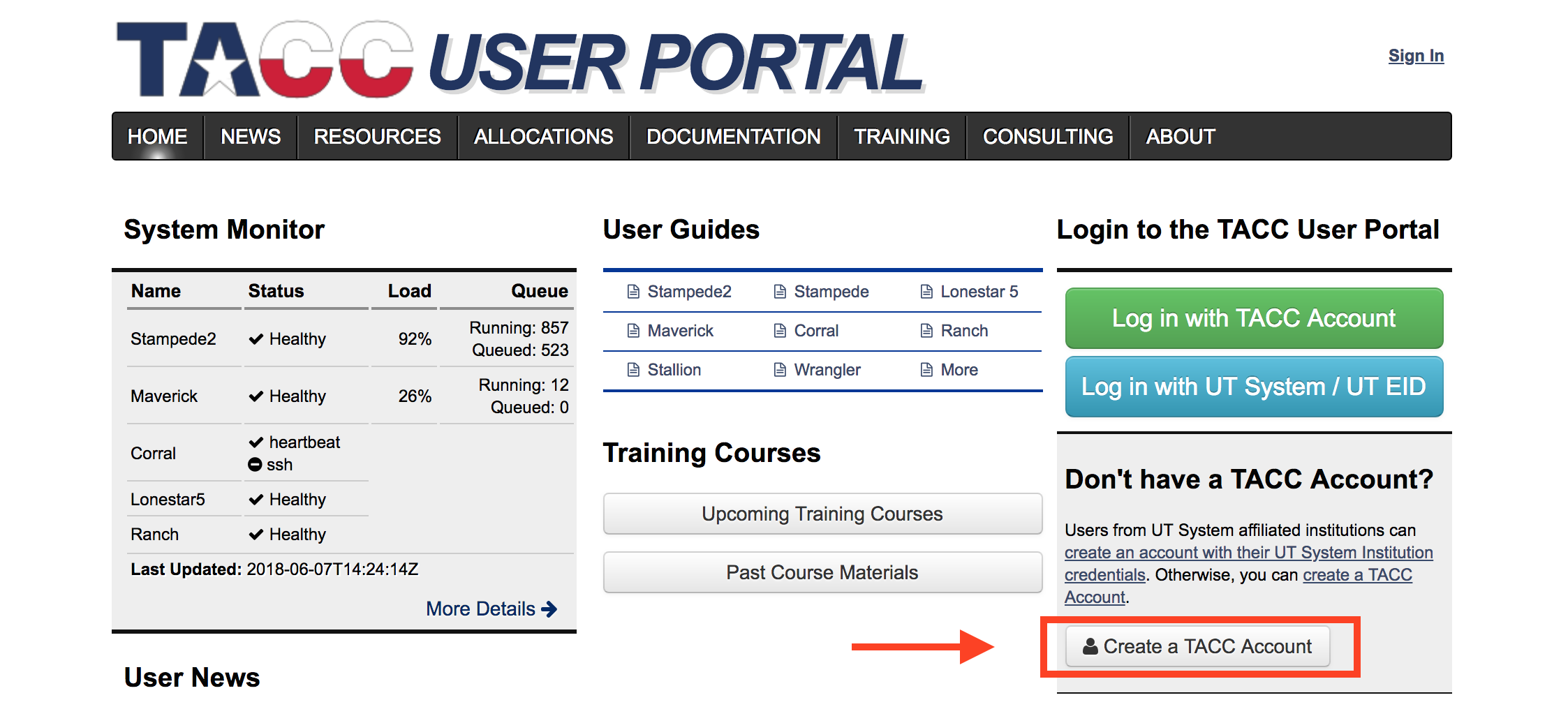Viewport: 1568px width, 723px height.
Task: Click the More Details arrow link
Action: click(x=491, y=609)
